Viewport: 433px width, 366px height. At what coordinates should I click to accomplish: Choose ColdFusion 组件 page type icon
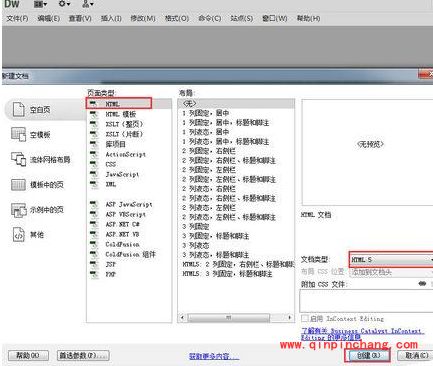tap(94, 254)
